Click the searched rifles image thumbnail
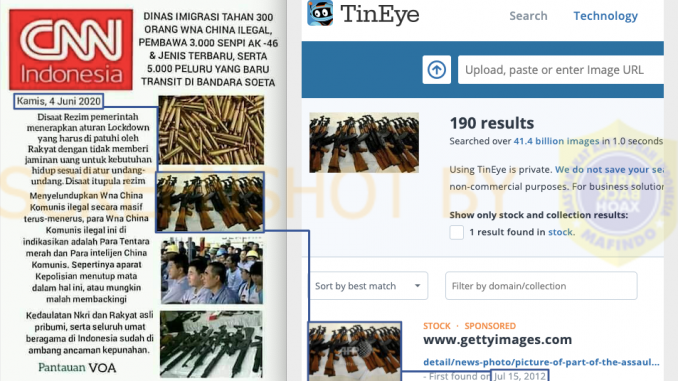 [x=364, y=143]
